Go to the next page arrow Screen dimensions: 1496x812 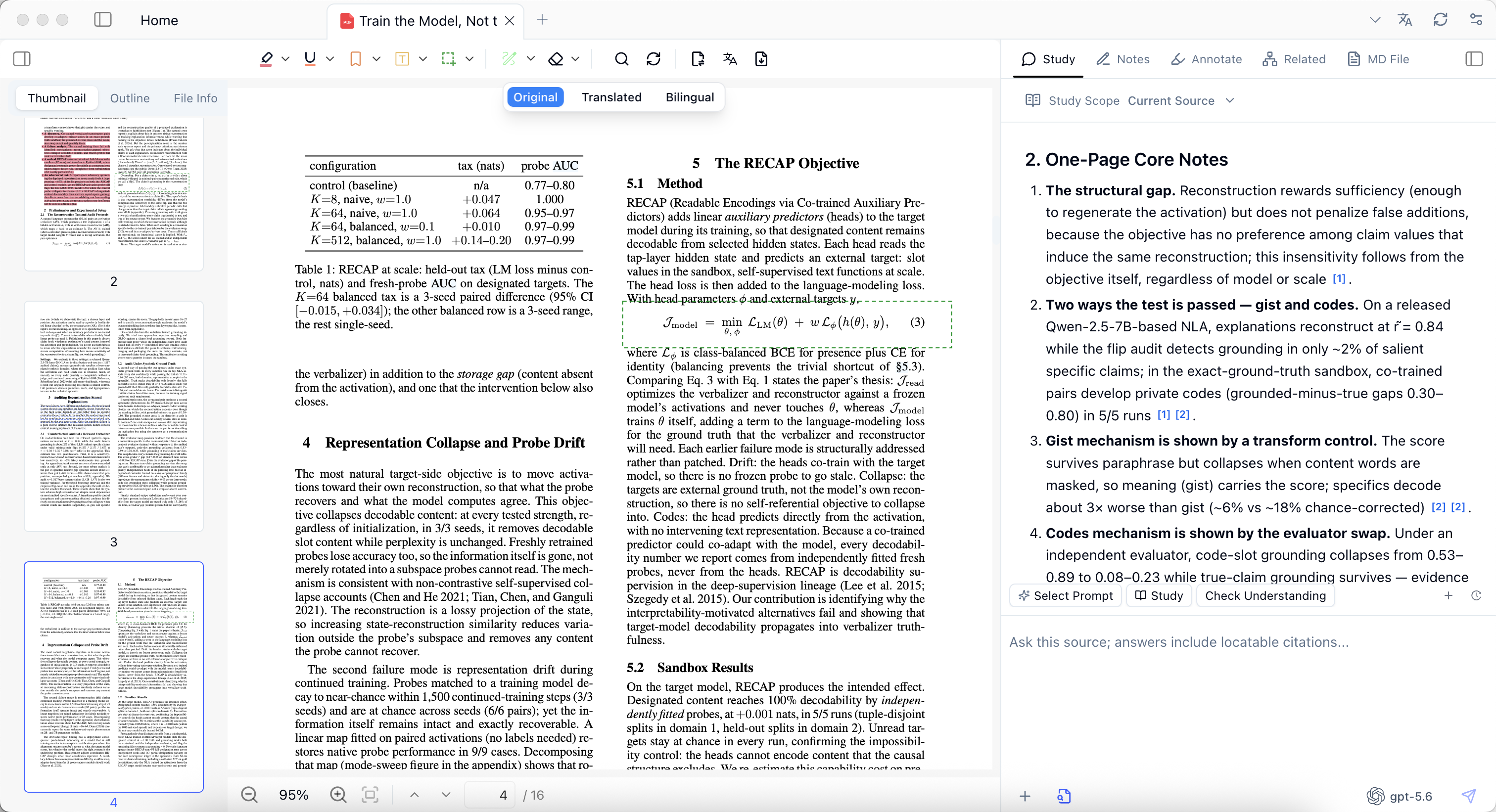point(446,795)
